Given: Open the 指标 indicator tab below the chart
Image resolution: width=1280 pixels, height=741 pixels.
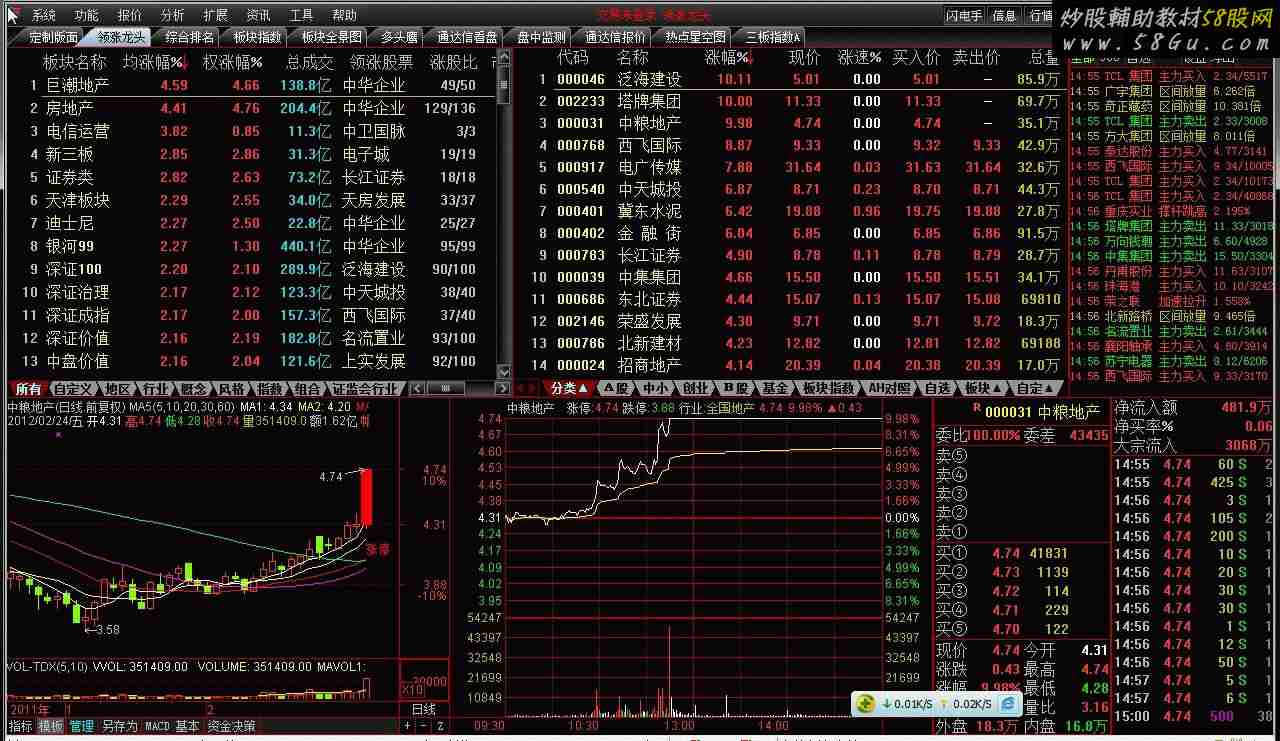Looking at the screenshot, I should (20, 726).
